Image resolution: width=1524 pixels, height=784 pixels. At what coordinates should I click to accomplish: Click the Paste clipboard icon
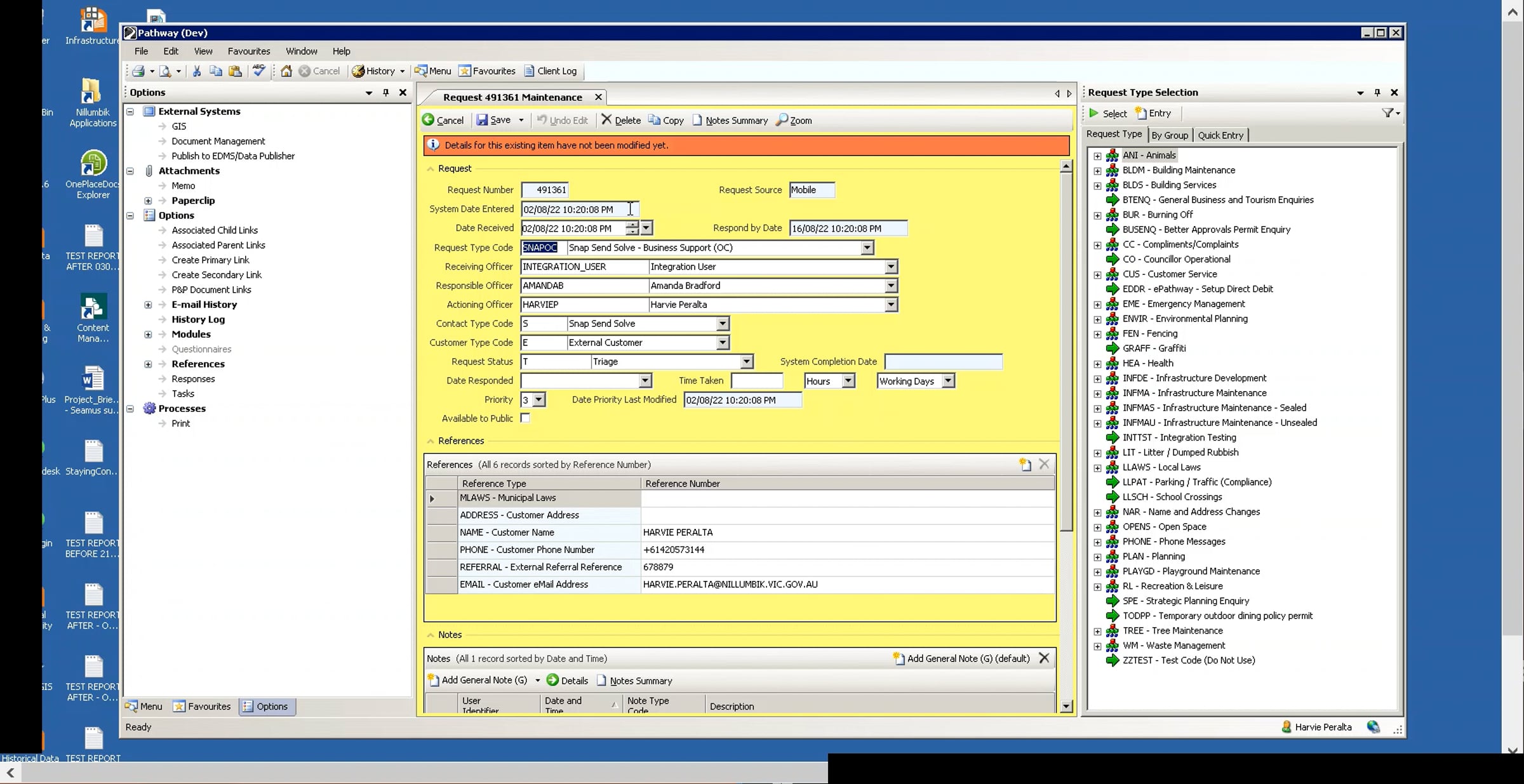pyautogui.click(x=235, y=71)
